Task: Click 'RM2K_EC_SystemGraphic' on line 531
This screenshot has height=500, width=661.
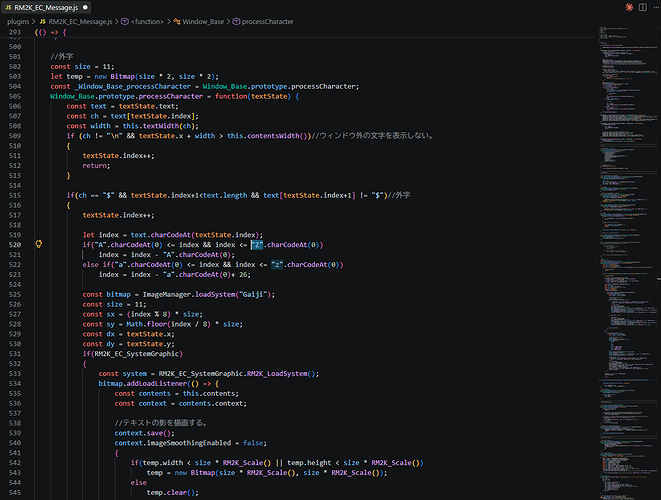Action: tap(137, 354)
